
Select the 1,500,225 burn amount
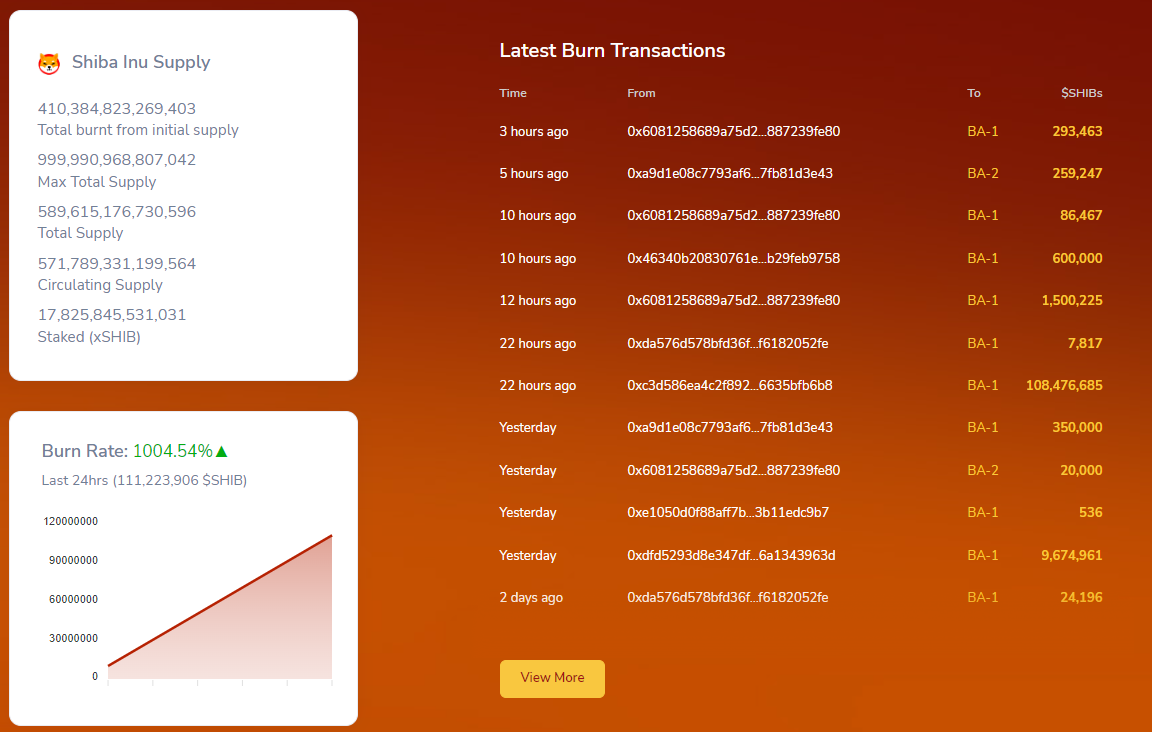click(x=1072, y=301)
